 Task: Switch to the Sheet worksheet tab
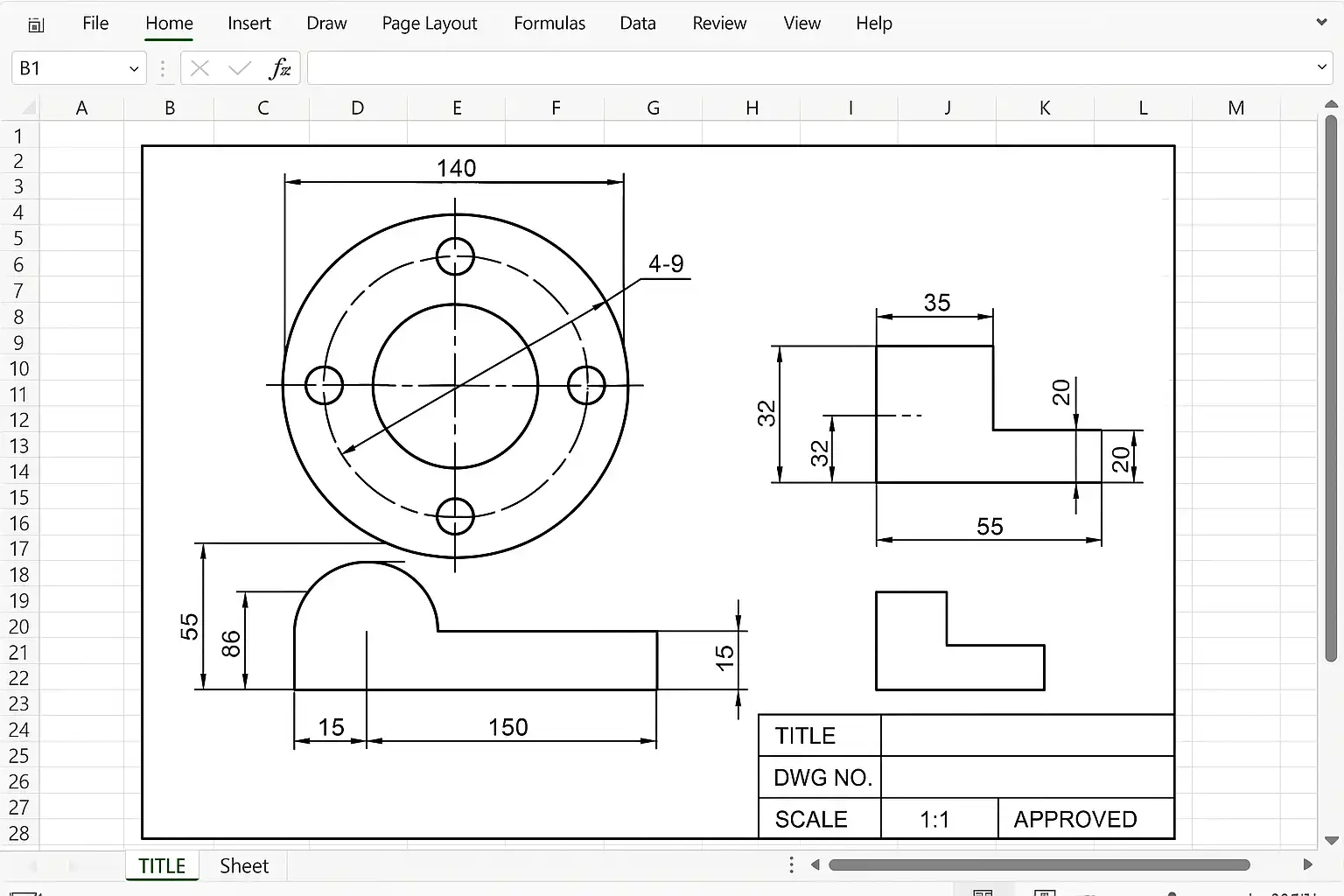[x=244, y=865]
